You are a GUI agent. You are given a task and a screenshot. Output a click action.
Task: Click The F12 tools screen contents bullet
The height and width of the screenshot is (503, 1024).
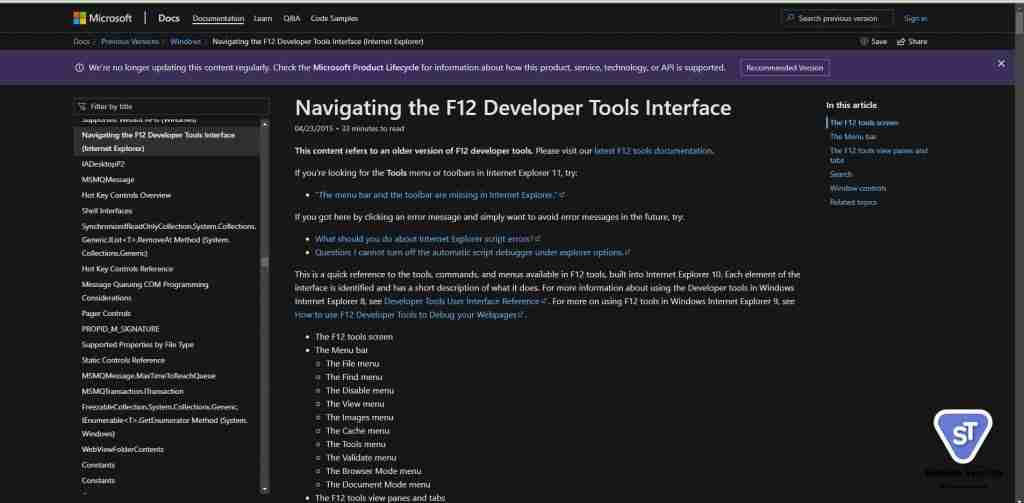point(353,337)
